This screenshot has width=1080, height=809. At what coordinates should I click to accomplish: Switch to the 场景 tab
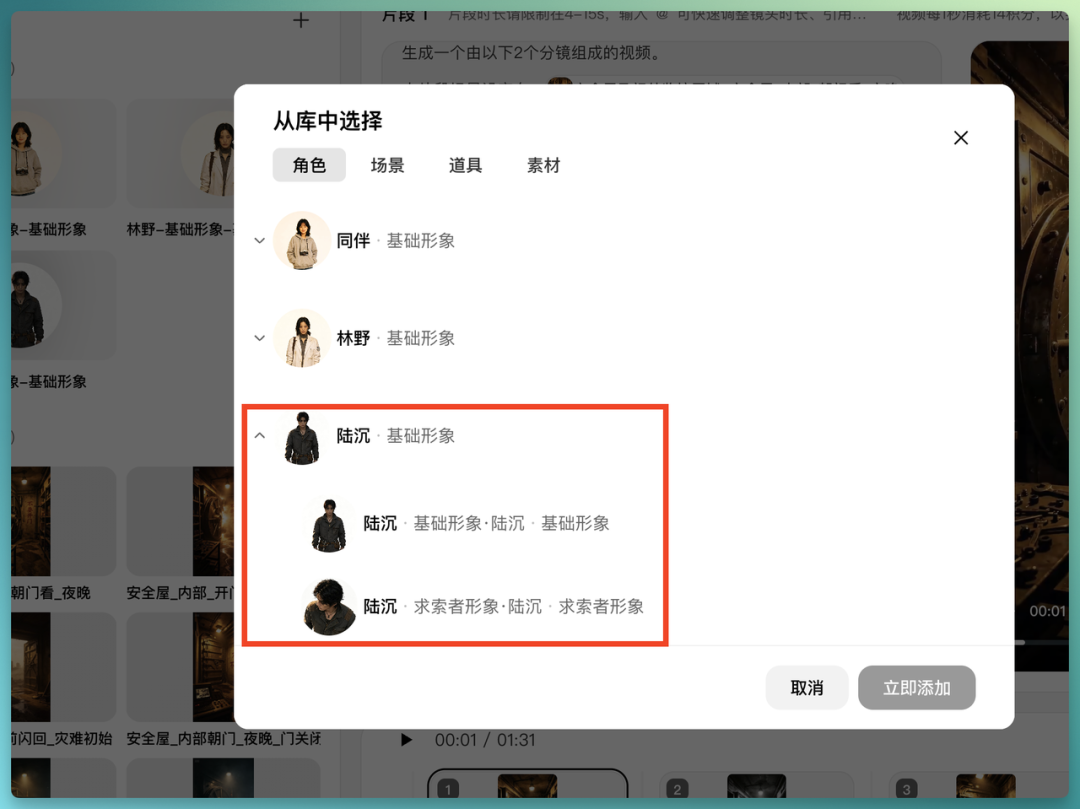click(387, 165)
